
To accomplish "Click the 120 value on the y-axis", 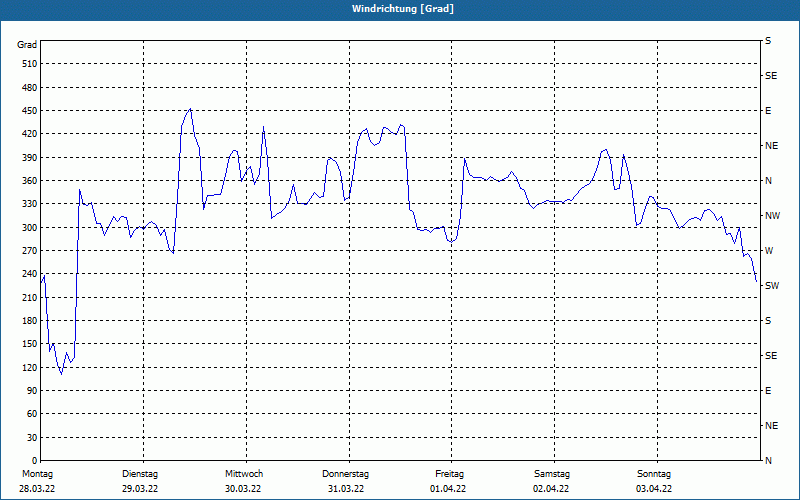I will tap(29, 367).
